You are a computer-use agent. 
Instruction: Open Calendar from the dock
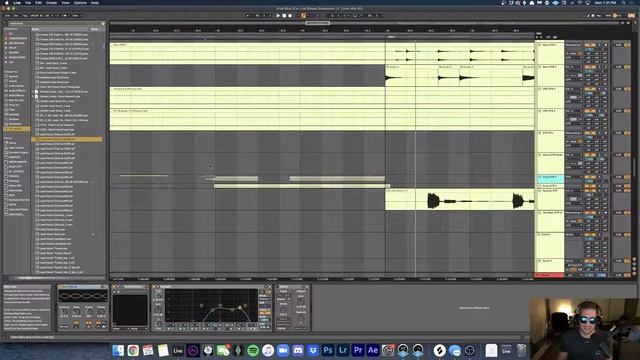148,350
